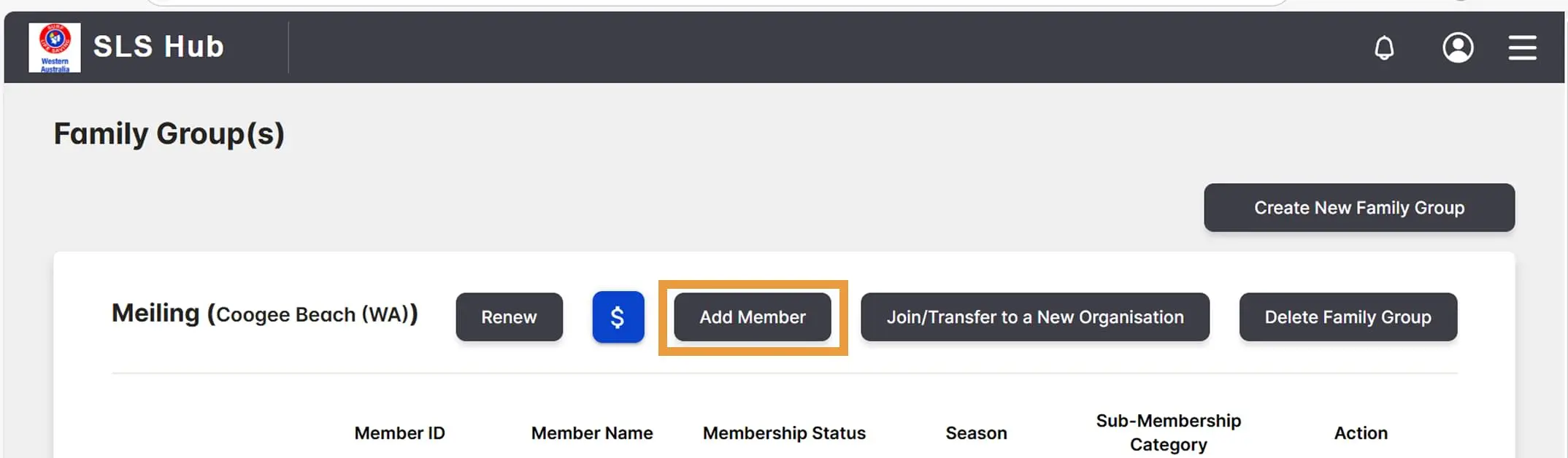The image size is (1568, 458).
Task: Click the Renew button
Action: (509, 317)
